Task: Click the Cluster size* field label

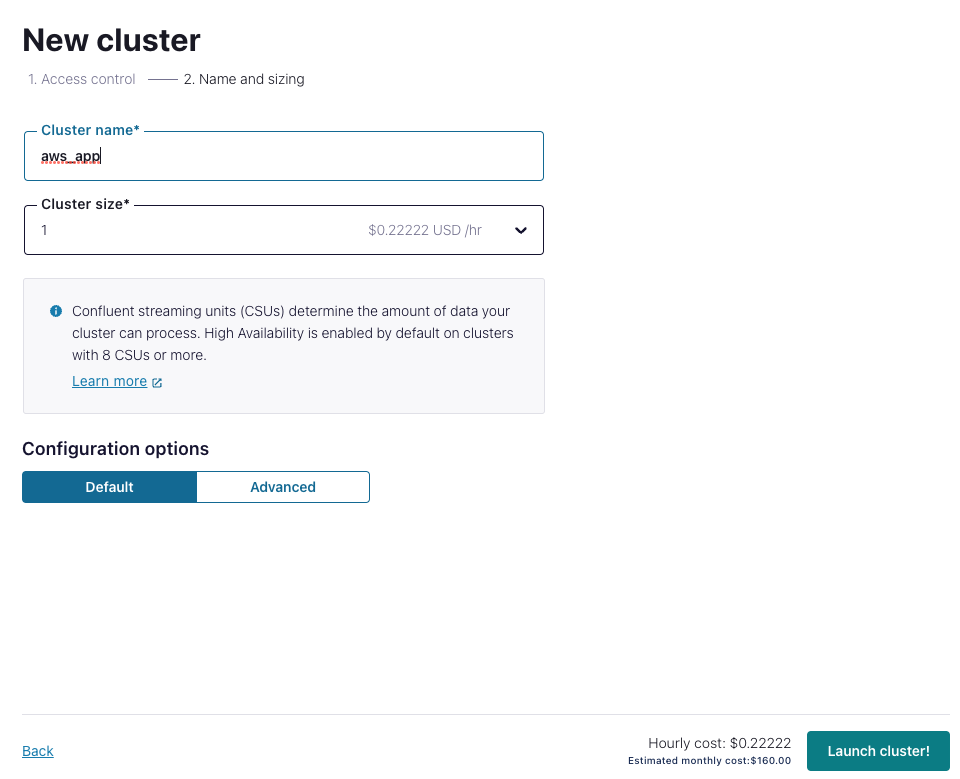Action: [x=85, y=204]
